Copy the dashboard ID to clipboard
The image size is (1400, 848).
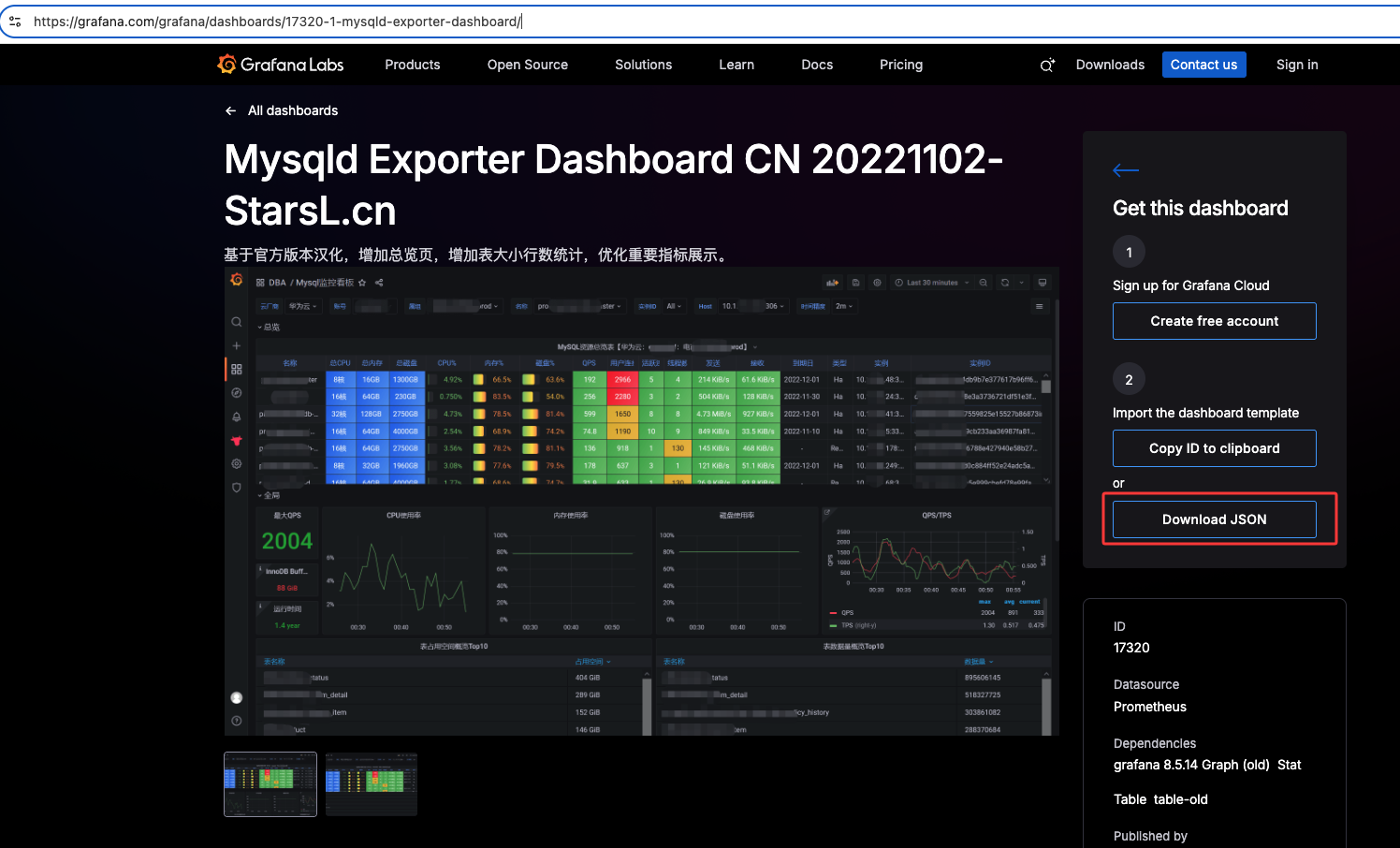click(1215, 448)
